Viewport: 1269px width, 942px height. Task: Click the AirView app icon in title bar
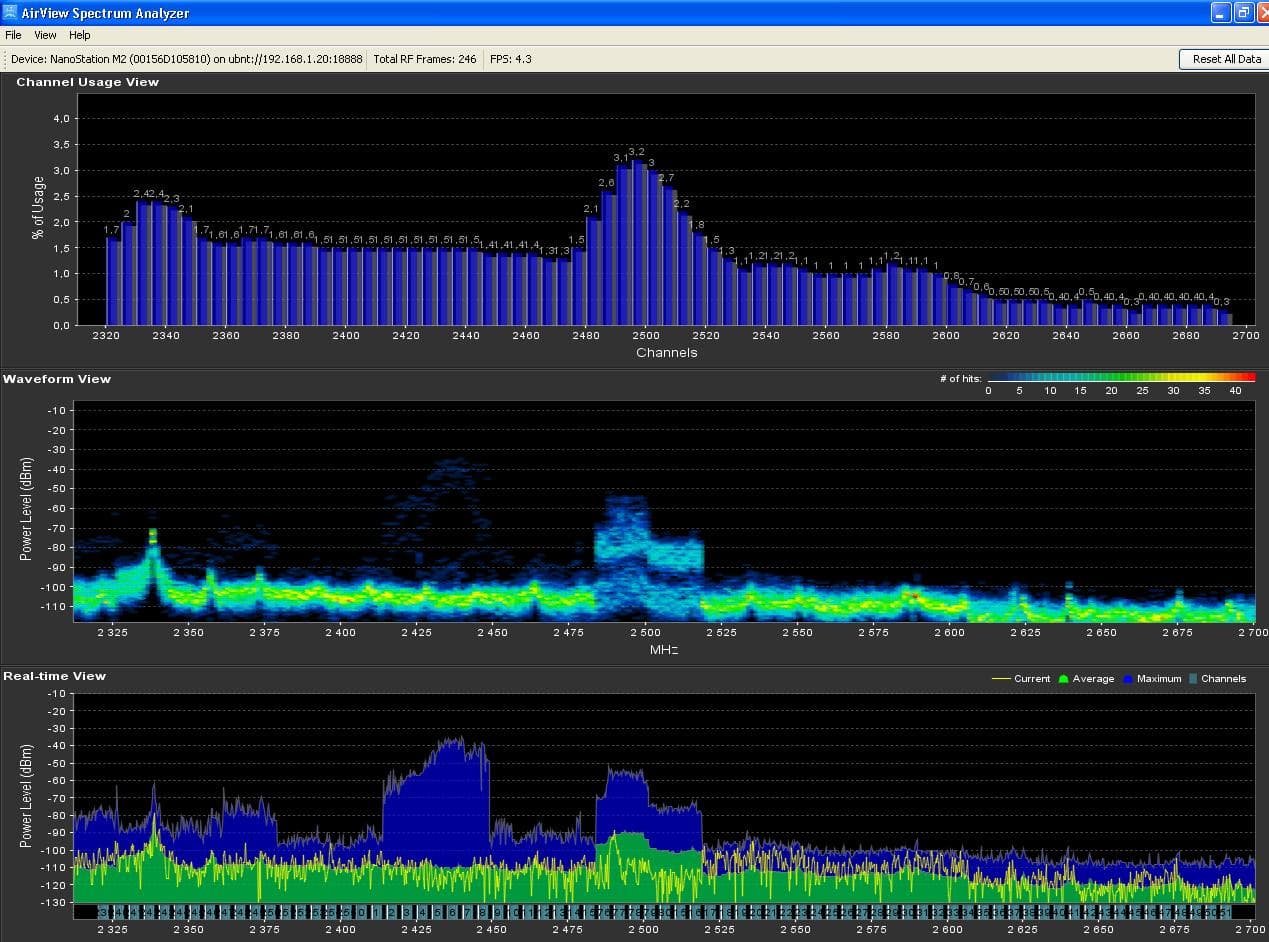(x=10, y=13)
